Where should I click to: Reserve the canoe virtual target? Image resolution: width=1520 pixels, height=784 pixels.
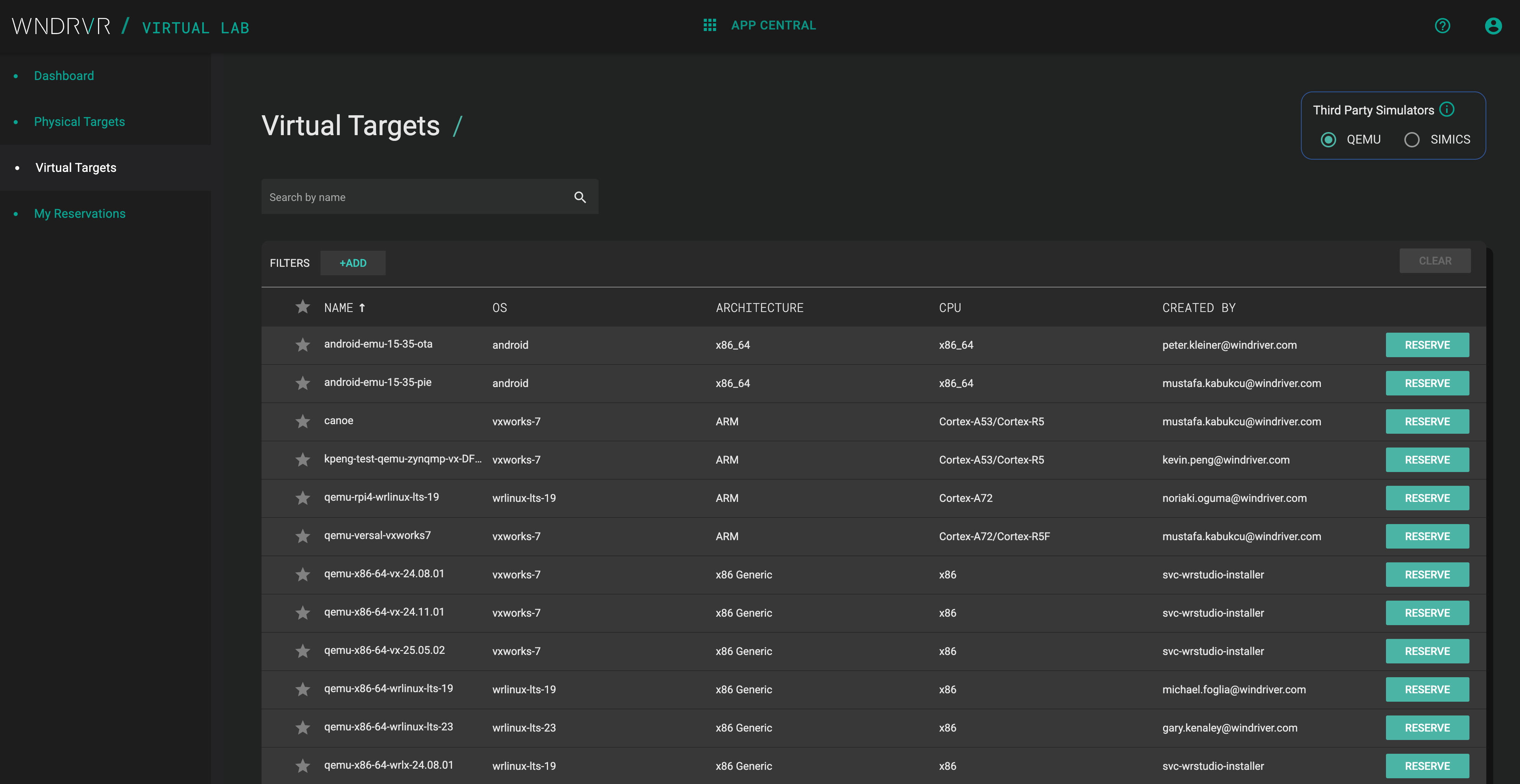pyautogui.click(x=1427, y=421)
